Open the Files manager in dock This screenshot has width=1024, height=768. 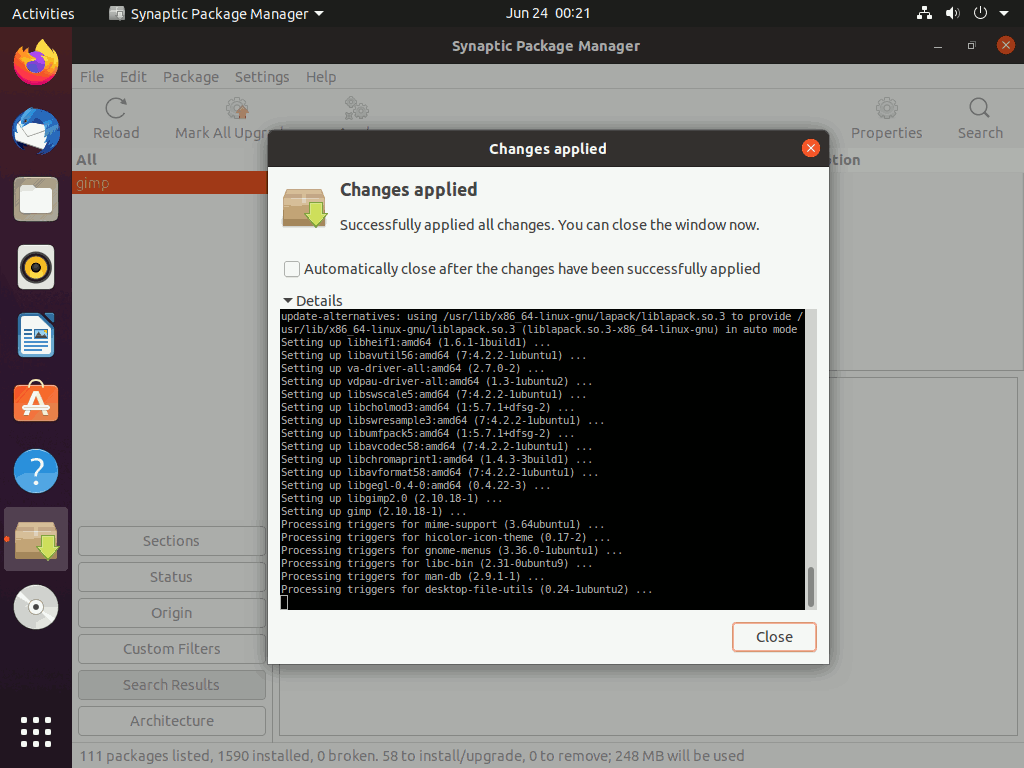coord(36,199)
